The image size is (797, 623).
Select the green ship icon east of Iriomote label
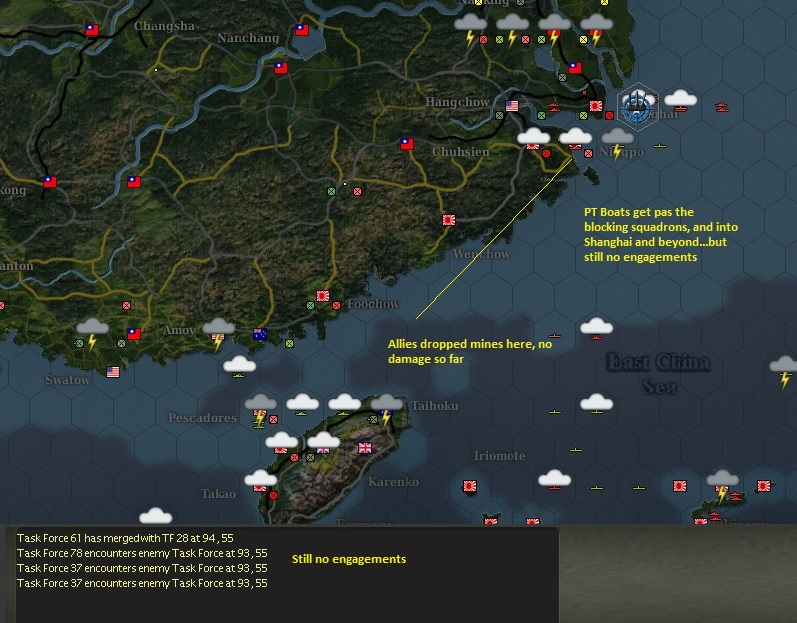[575, 450]
